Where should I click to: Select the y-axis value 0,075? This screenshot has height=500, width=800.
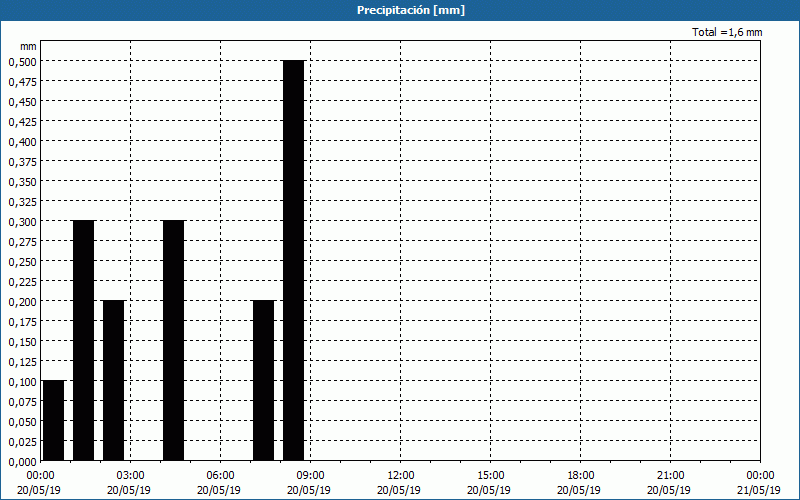[22, 402]
